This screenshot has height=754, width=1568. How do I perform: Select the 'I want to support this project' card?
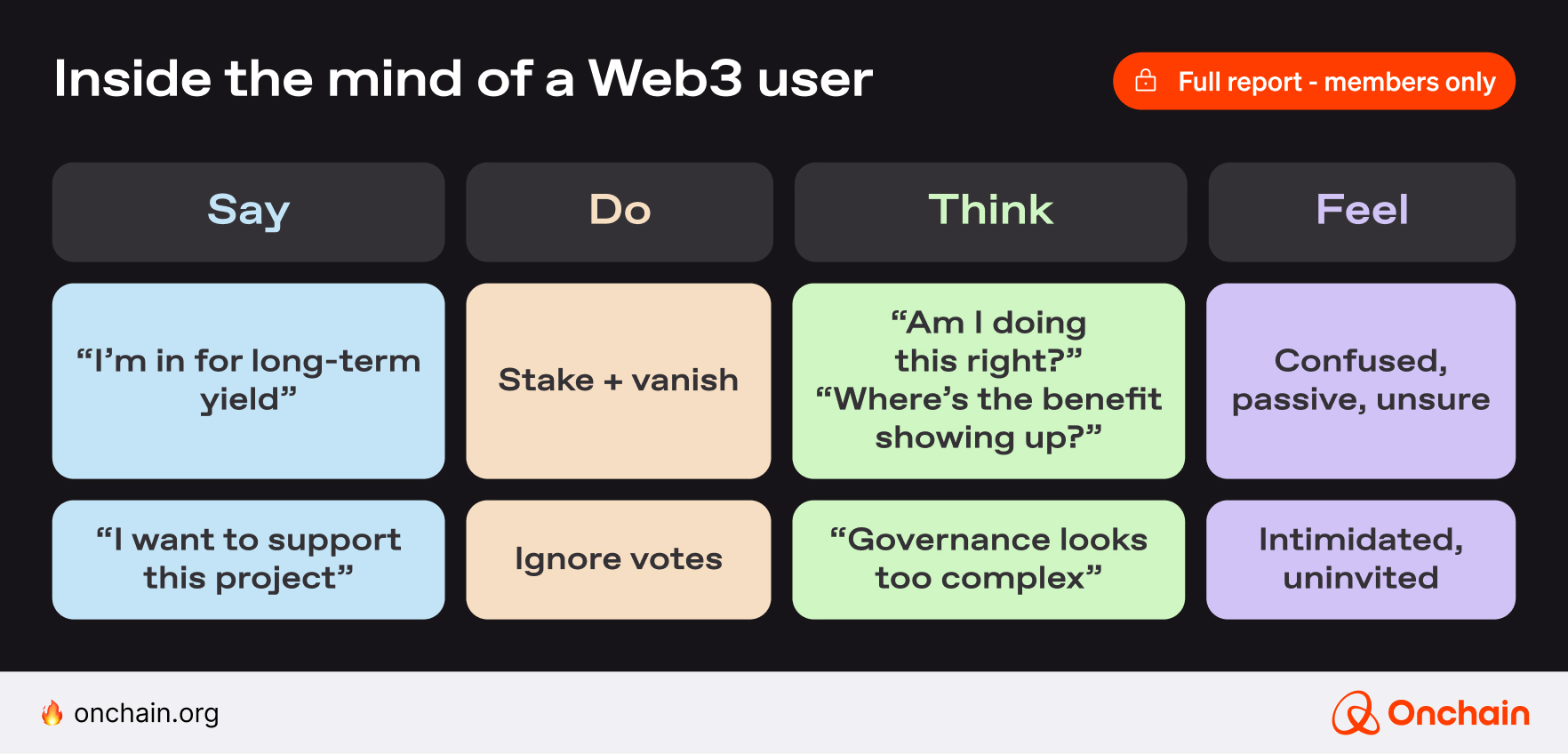point(248,559)
